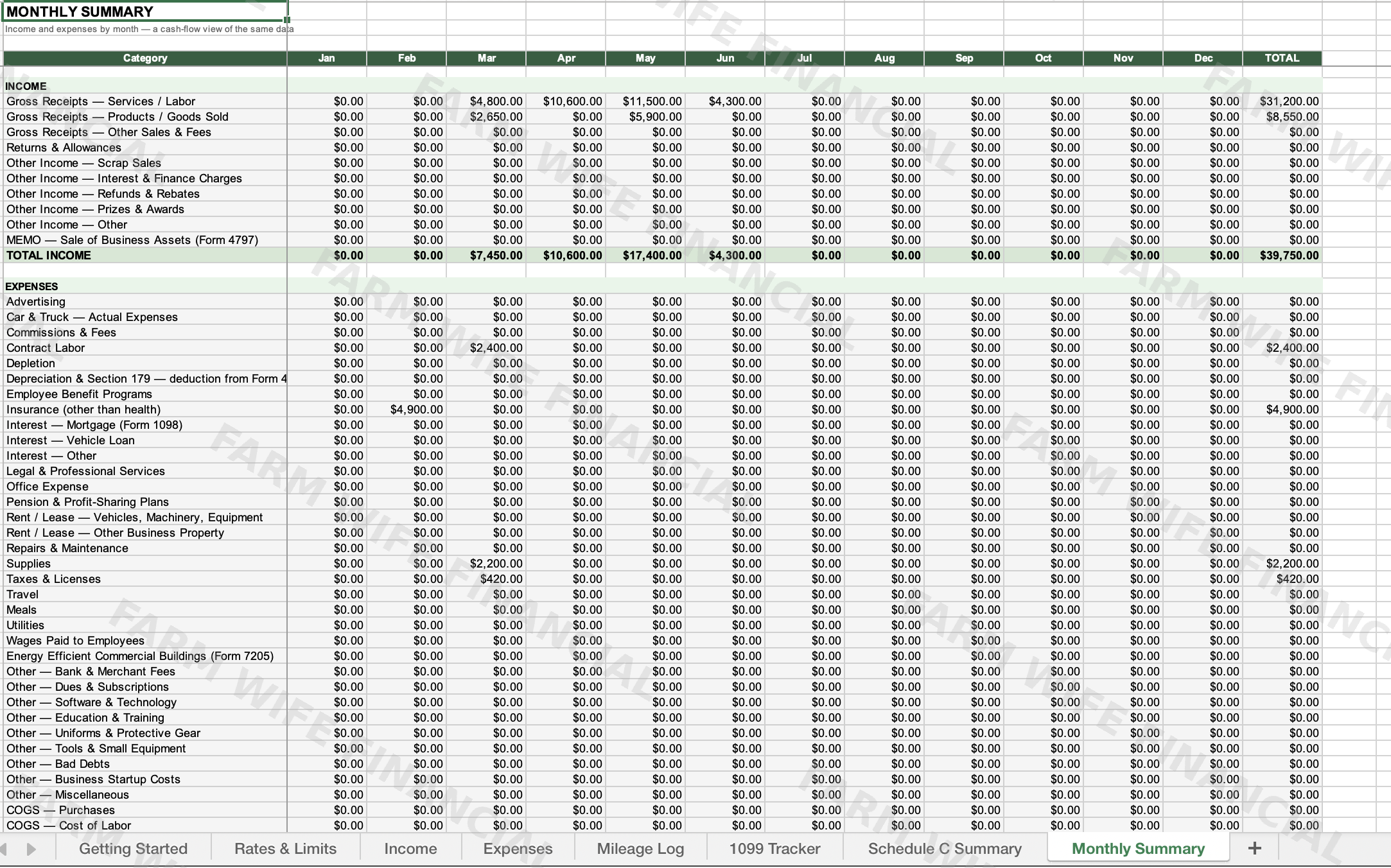Open the Schedule C Summary tab
1391x868 pixels.
(x=945, y=848)
